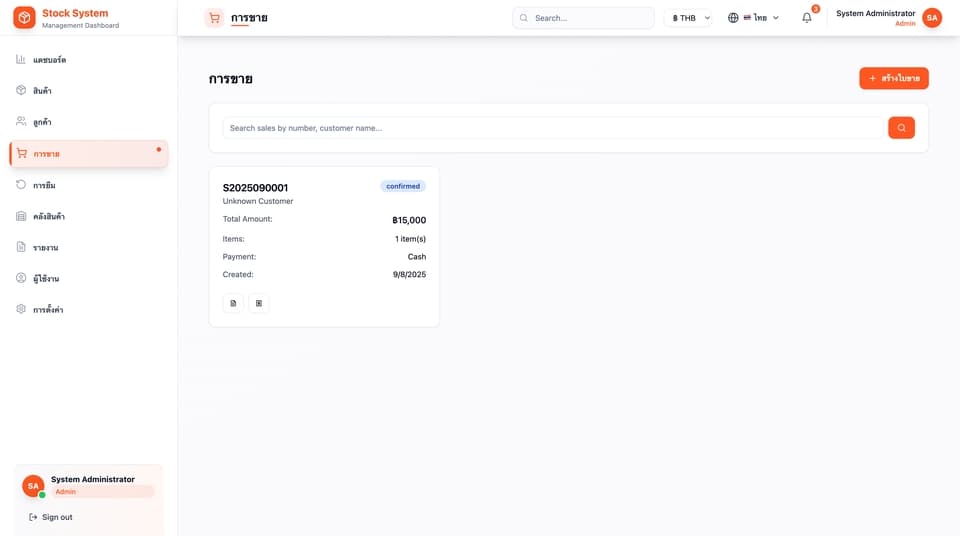960x536 pixels.
Task: Click the Stock System cube logo
Action: (x=24, y=18)
